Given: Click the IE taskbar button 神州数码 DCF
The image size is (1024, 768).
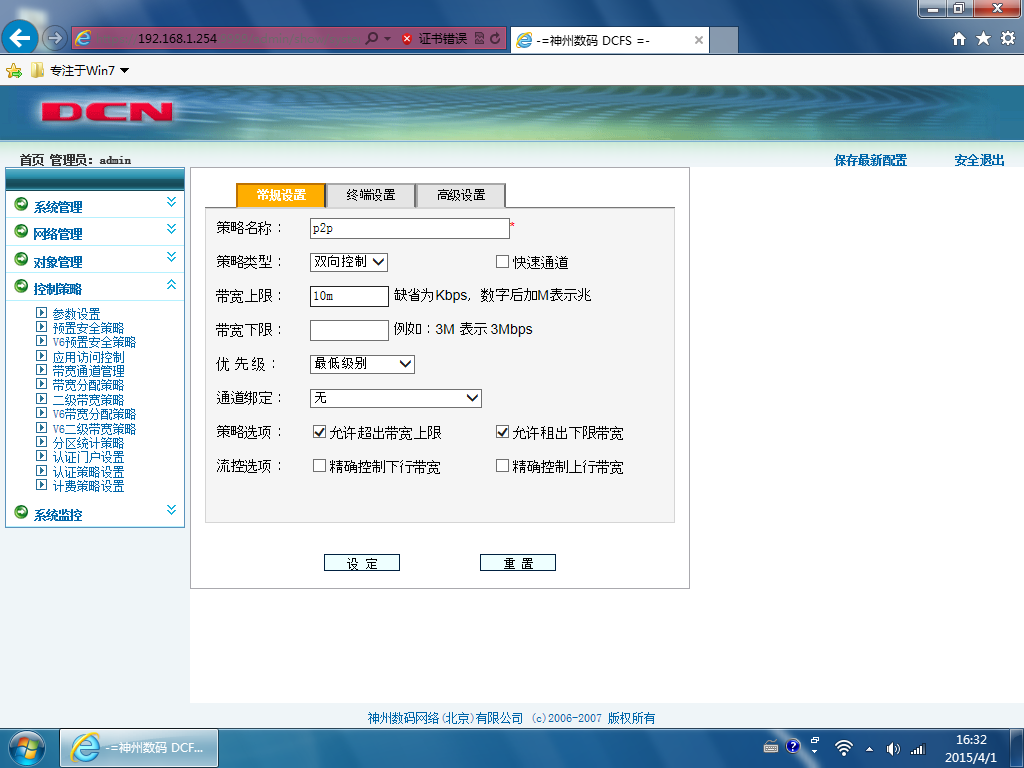Looking at the screenshot, I should click(139, 748).
